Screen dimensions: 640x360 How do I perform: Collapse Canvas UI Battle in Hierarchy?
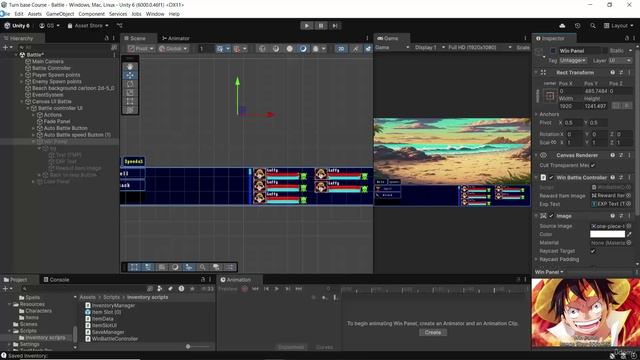(22, 102)
